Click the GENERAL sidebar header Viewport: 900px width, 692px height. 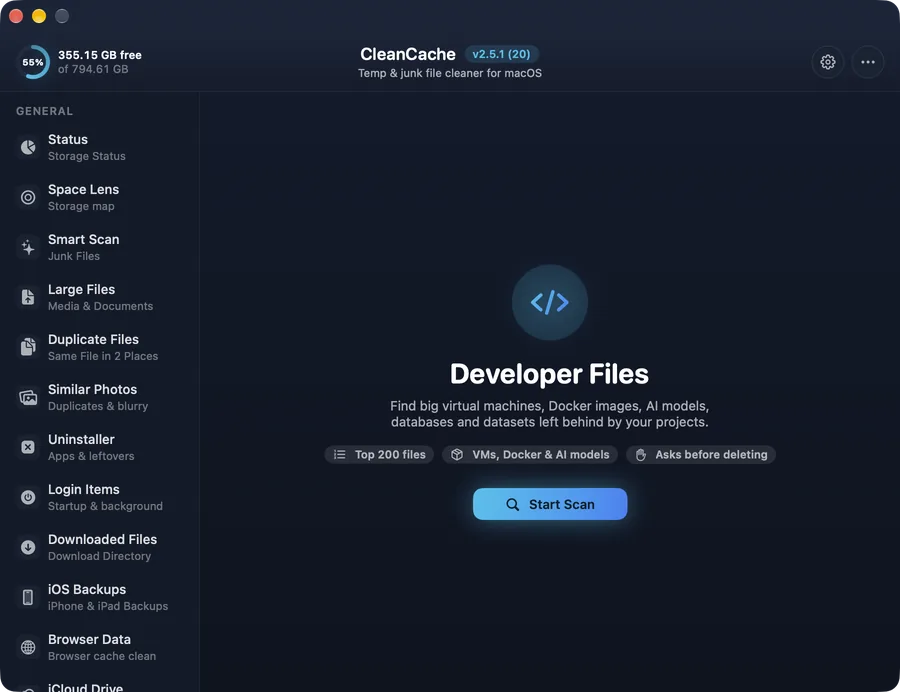(44, 111)
